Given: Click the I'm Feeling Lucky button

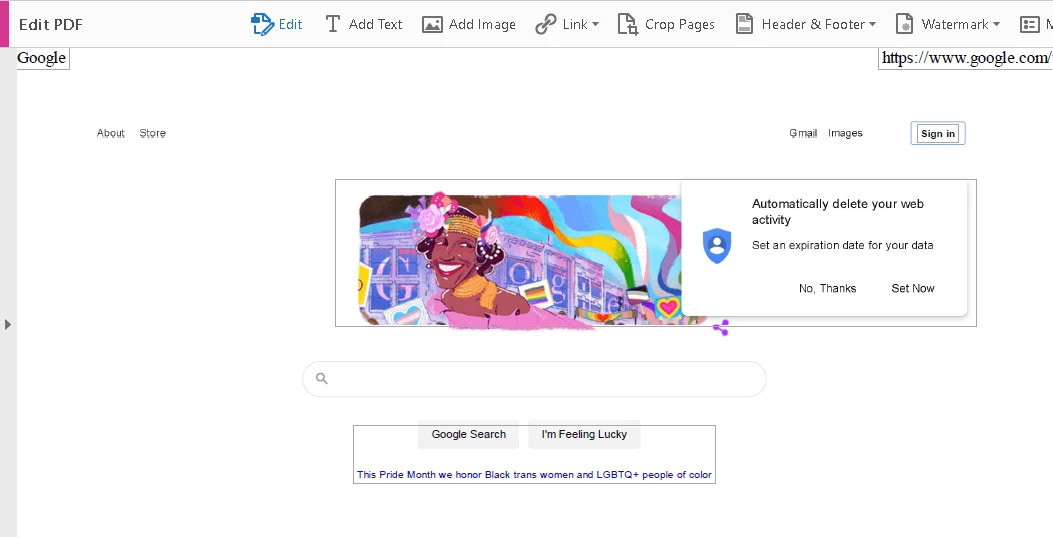Looking at the screenshot, I should tap(584, 434).
